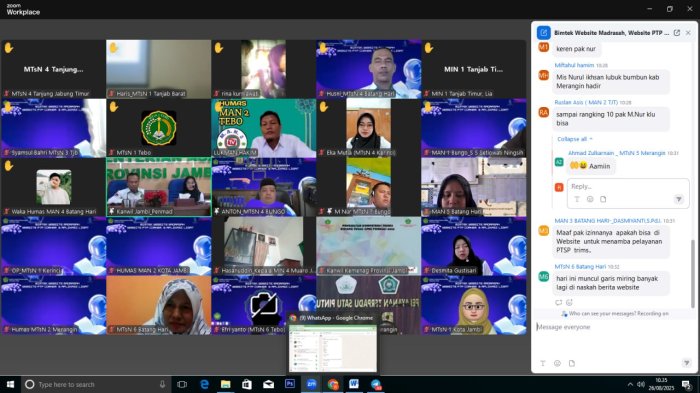Select Eka Mutia (MTsN 4 Kerinci) tile
The width and height of the screenshot is (700, 393).
[368, 128]
